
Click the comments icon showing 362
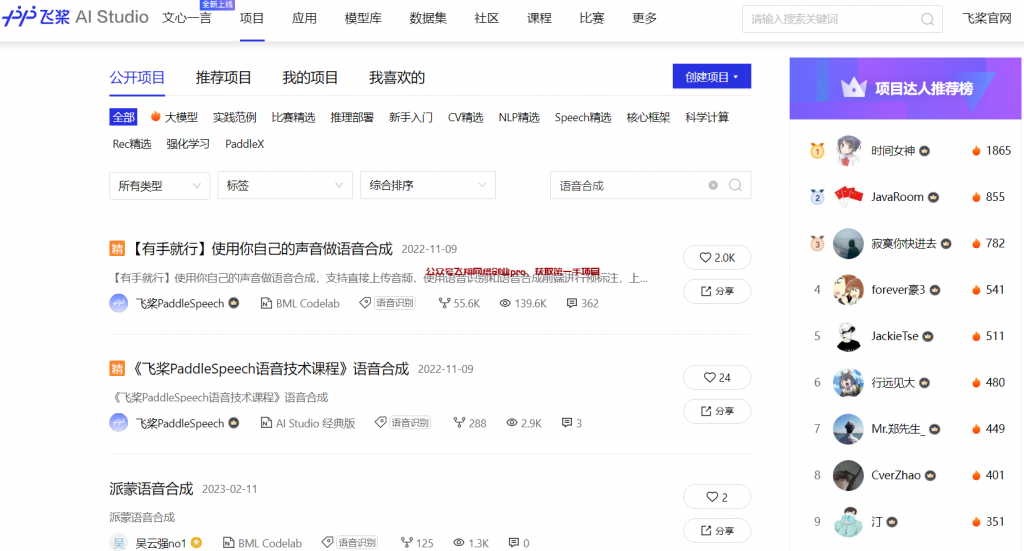tap(572, 303)
